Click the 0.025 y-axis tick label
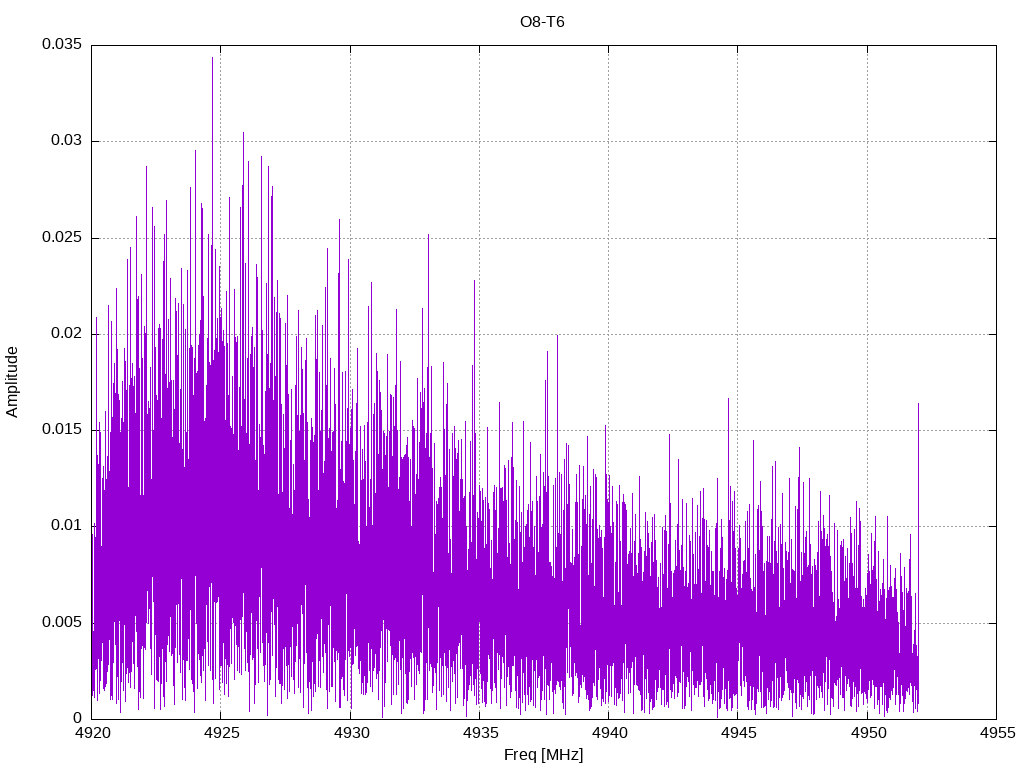The image size is (1024, 768). point(61,238)
